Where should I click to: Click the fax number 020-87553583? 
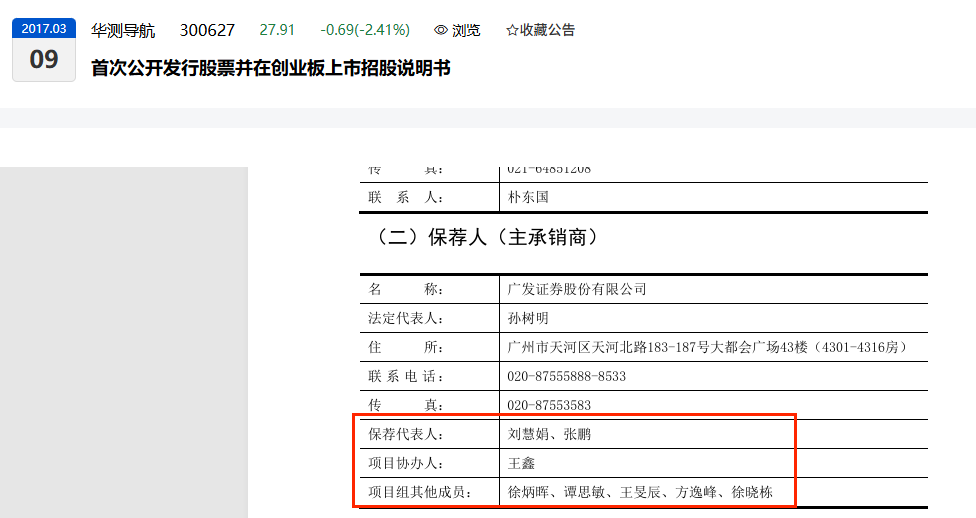tap(548, 405)
